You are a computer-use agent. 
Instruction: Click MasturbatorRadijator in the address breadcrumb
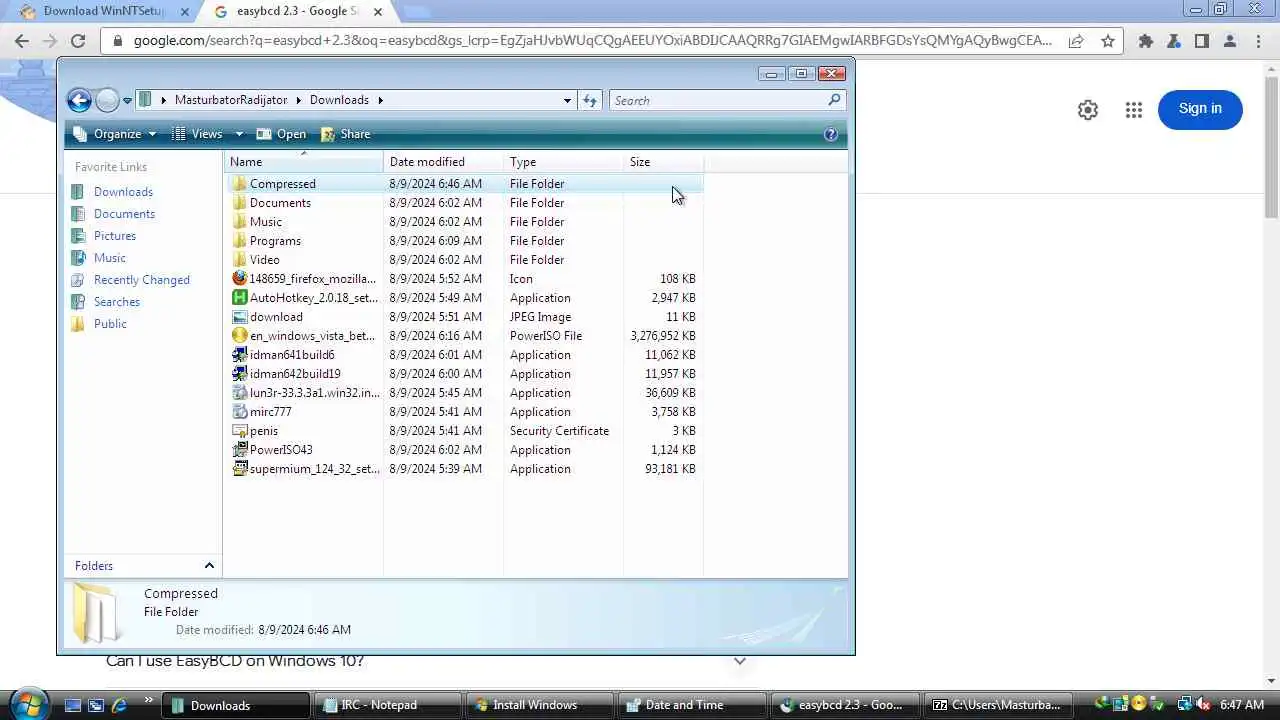pos(231,100)
